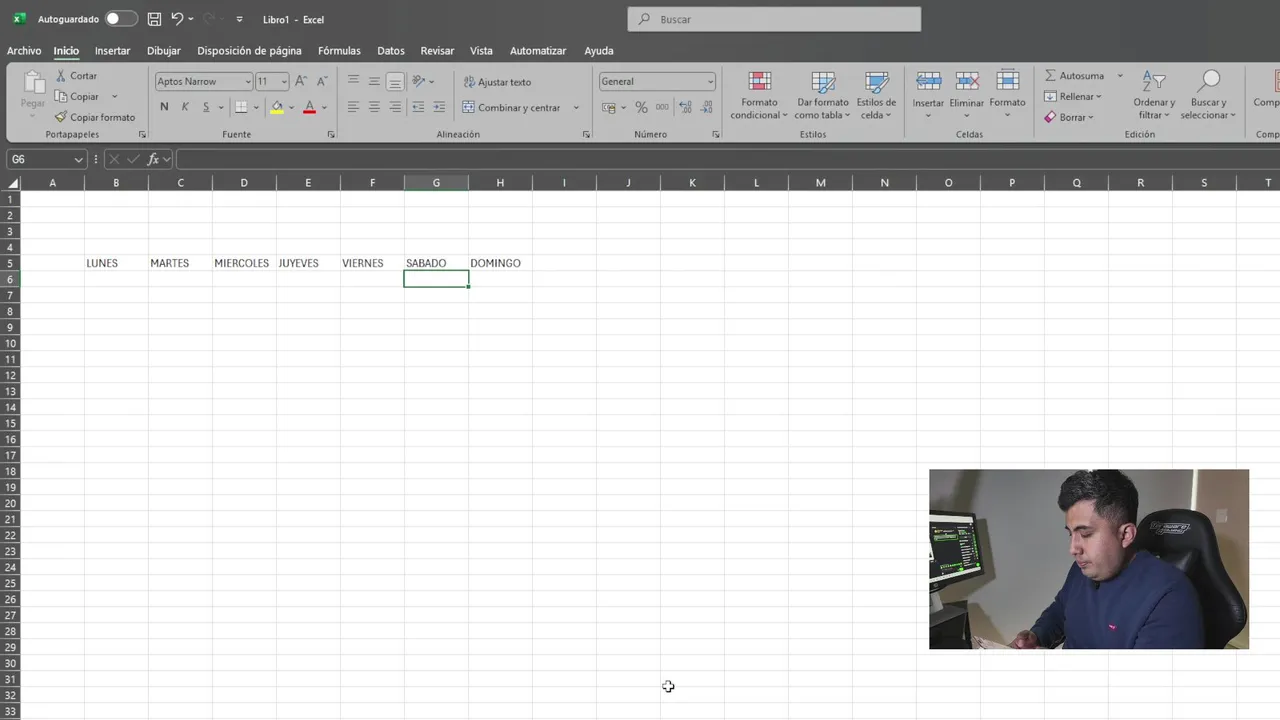
Task: Open the Fórmulas tab
Action: (x=339, y=51)
